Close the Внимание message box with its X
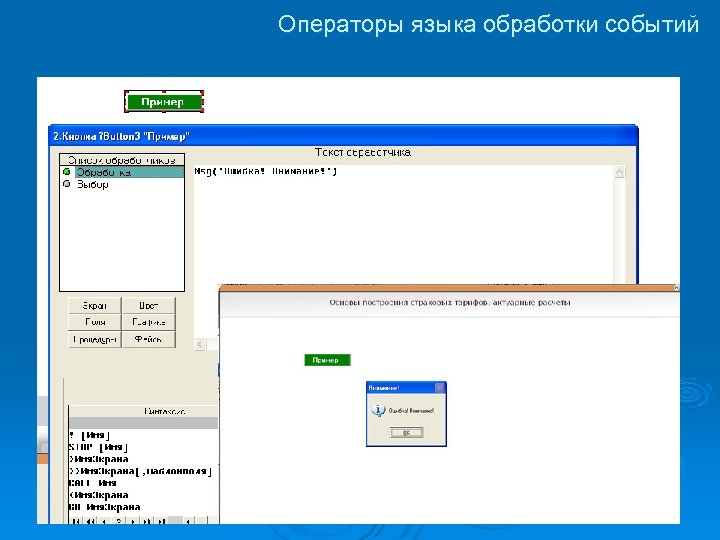 point(439,388)
